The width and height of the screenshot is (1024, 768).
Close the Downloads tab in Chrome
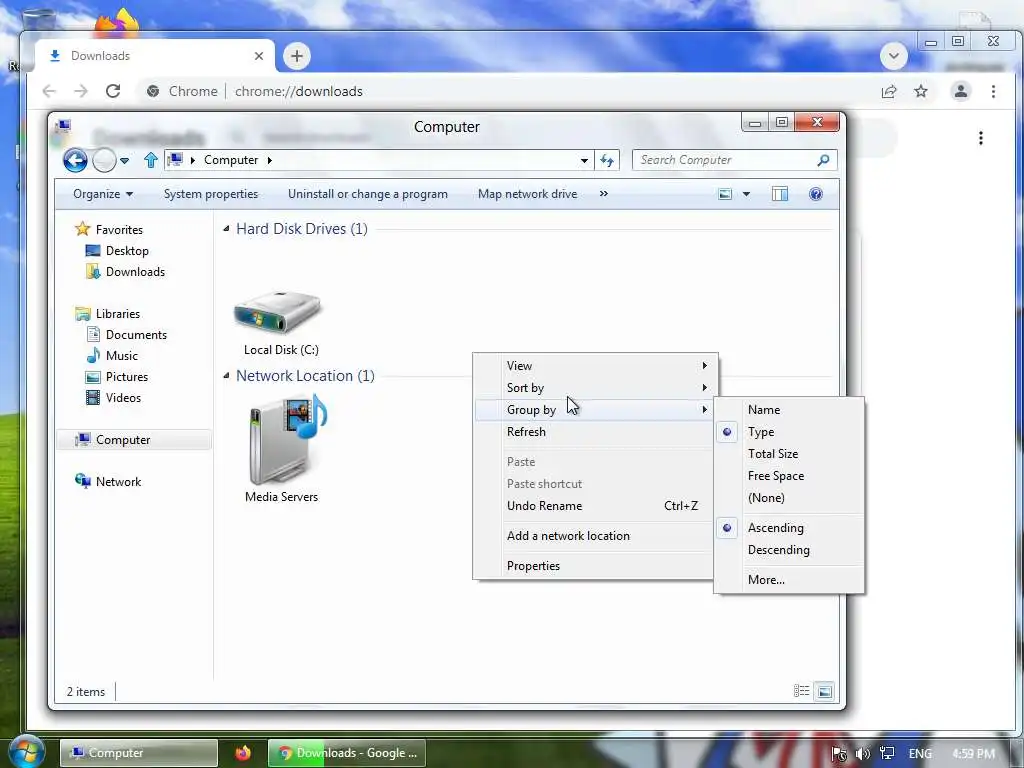pyautogui.click(x=259, y=56)
